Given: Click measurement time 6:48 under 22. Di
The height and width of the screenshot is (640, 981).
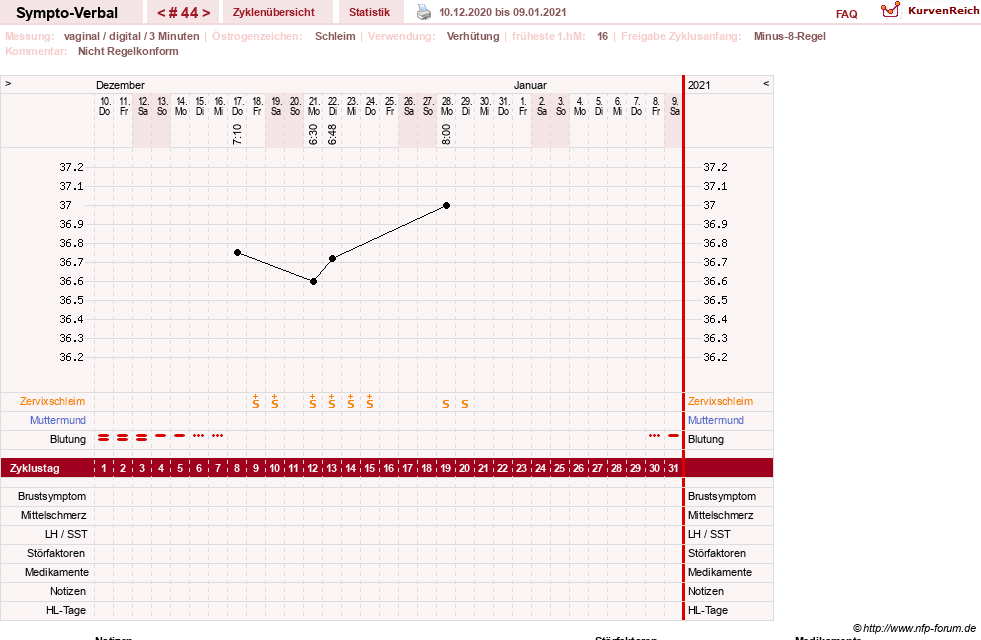Looking at the screenshot, I should tap(332, 134).
